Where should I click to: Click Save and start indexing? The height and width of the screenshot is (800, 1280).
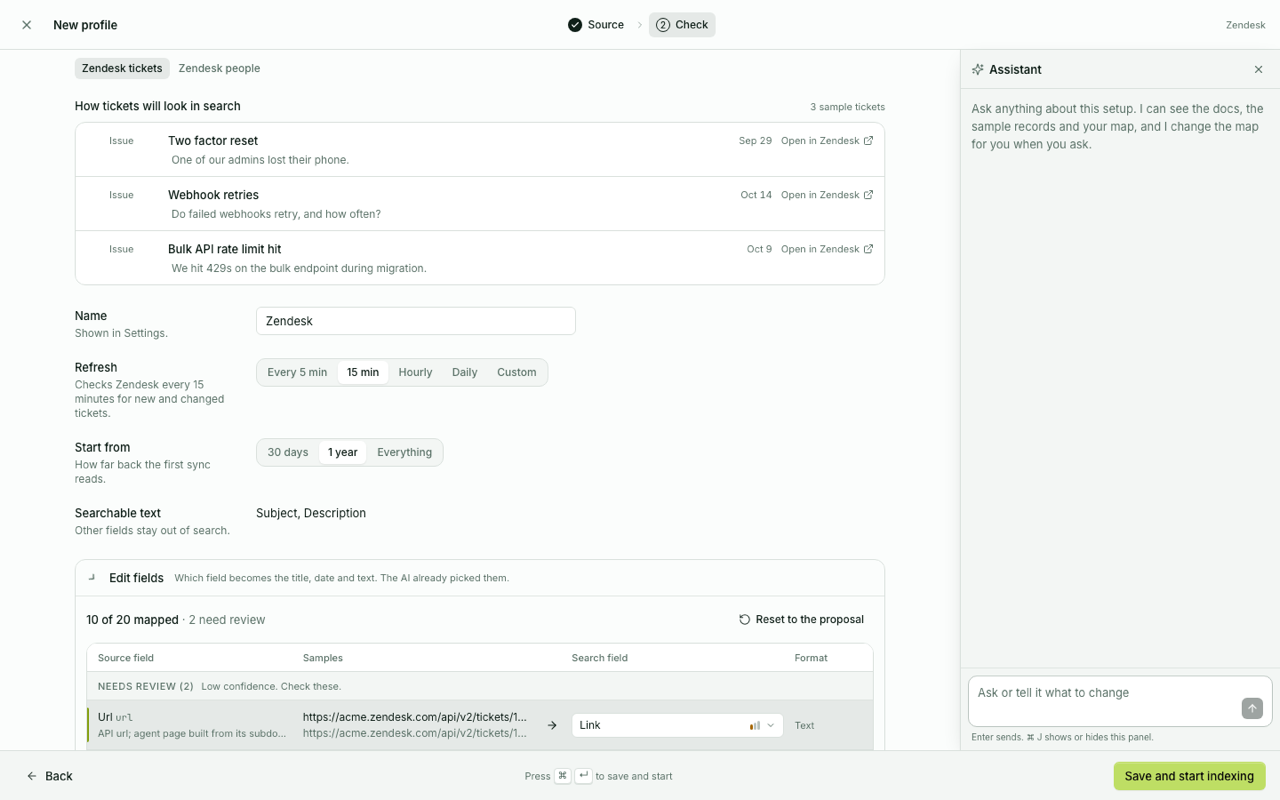[1189, 776]
